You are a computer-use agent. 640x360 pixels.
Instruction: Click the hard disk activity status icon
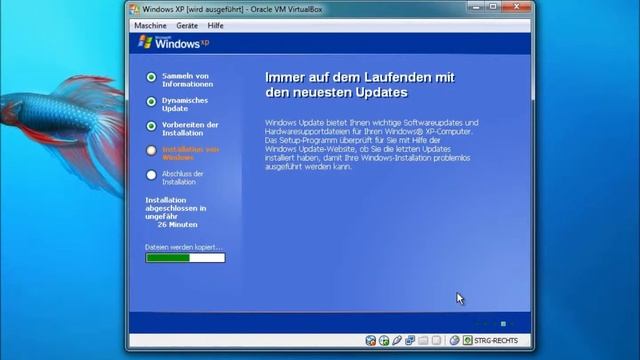pyautogui.click(x=370, y=340)
